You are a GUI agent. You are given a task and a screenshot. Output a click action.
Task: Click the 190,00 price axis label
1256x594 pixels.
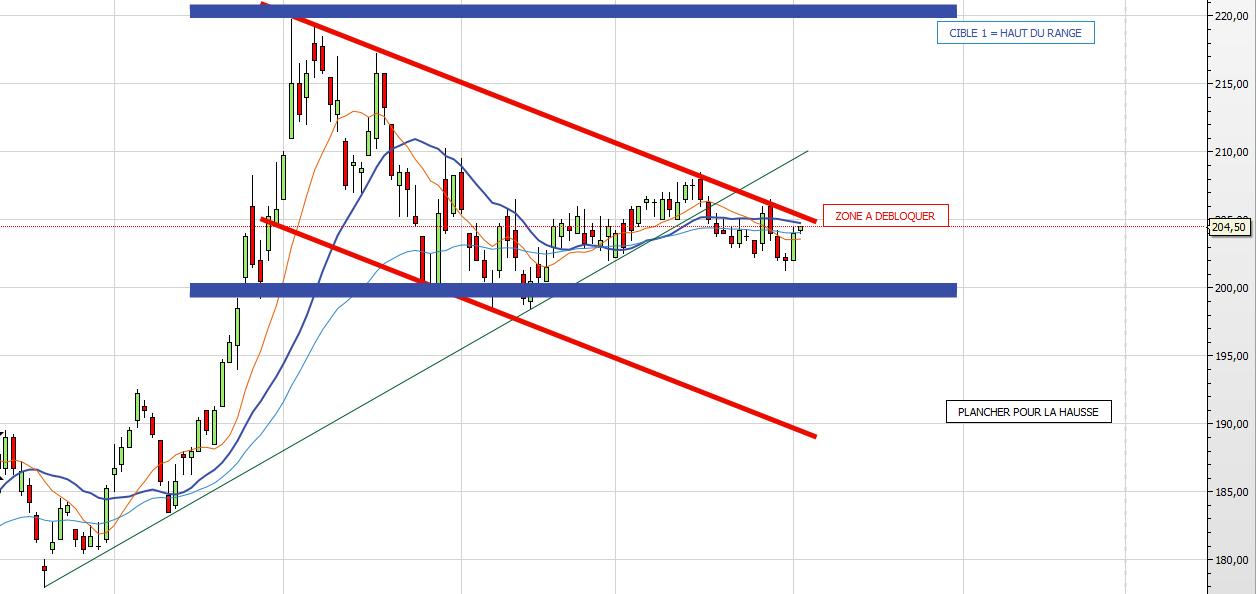tap(1230, 424)
